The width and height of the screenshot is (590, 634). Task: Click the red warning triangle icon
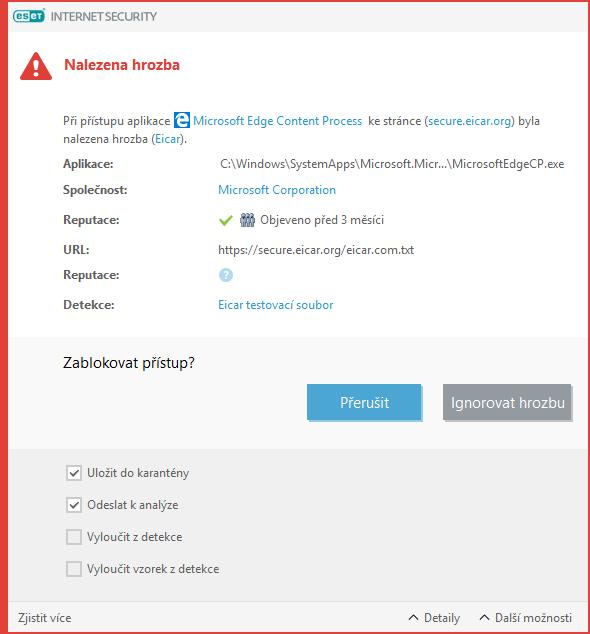coord(36,66)
